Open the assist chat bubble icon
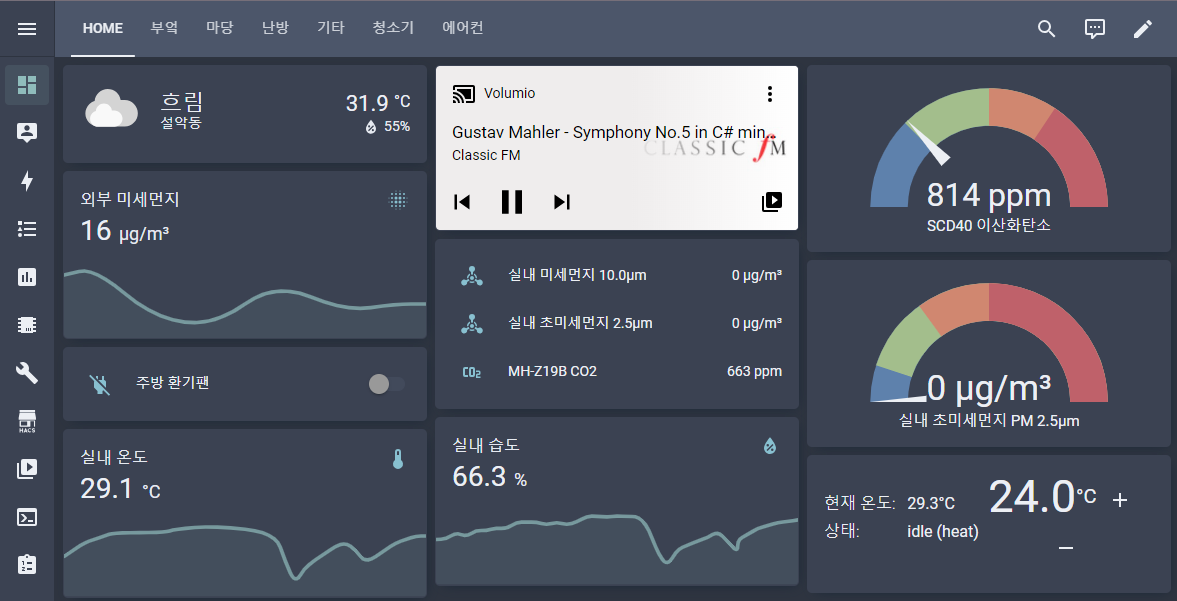Image resolution: width=1177 pixels, height=601 pixels. (x=1095, y=29)
